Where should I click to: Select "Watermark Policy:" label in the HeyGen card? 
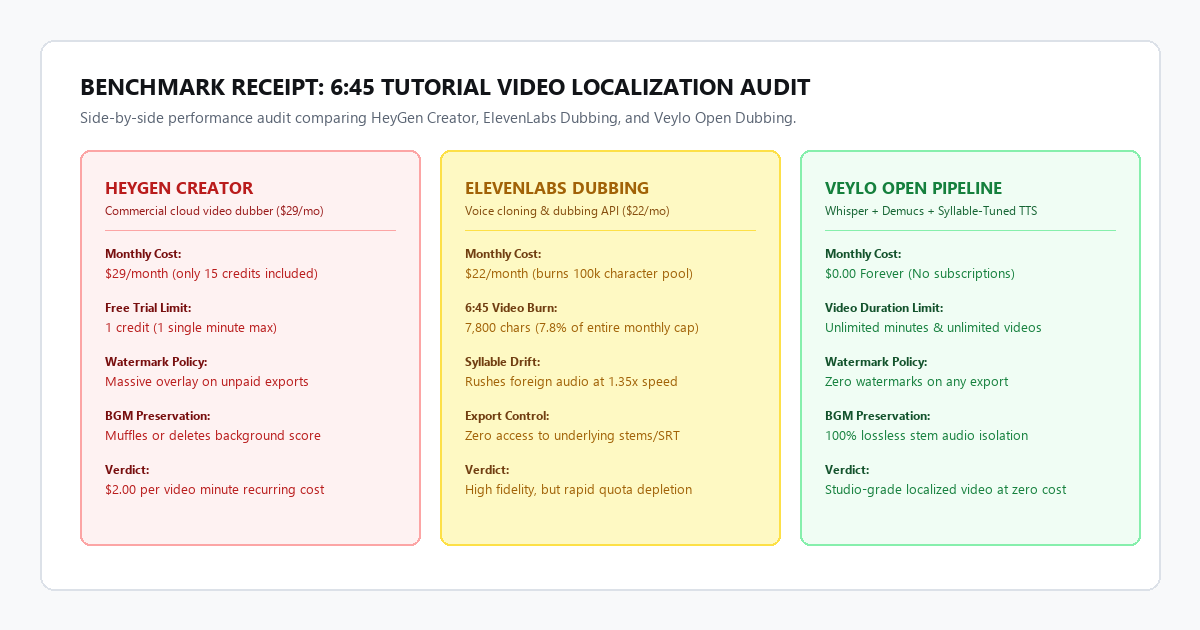156,362
